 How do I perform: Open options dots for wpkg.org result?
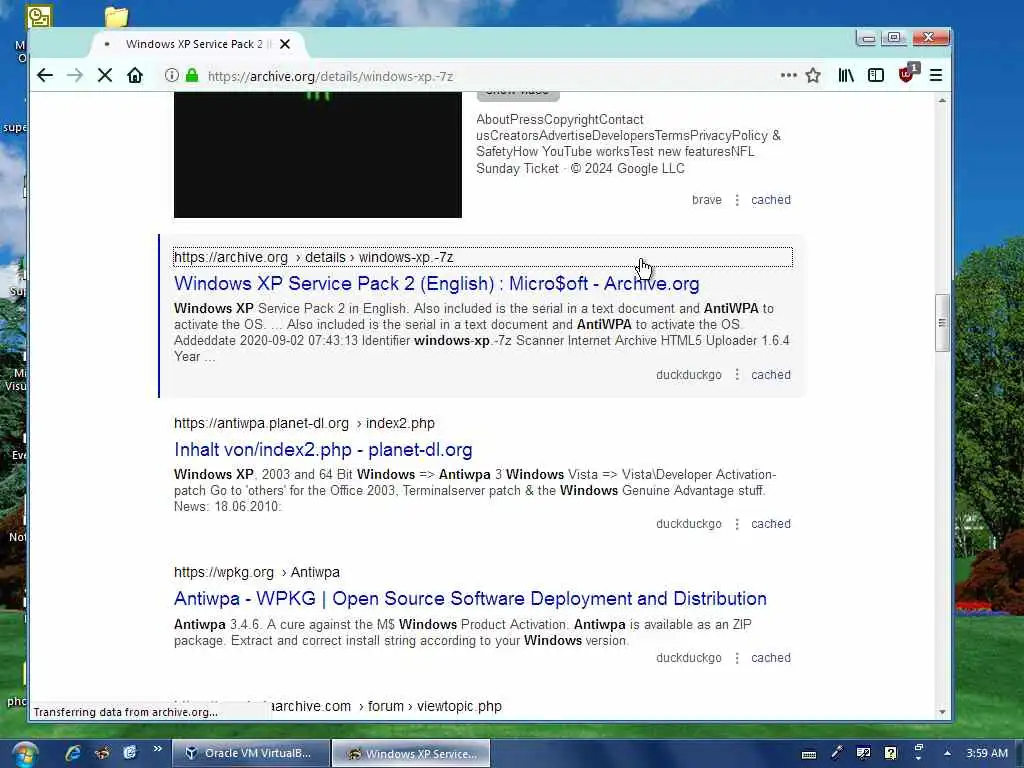coord(737,658)
